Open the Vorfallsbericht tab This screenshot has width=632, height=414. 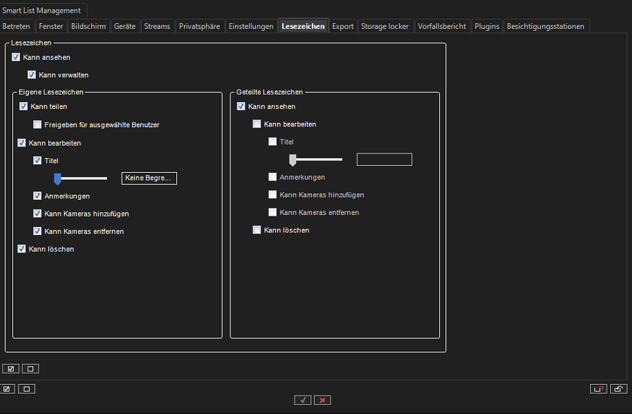(x=442, y=26)
